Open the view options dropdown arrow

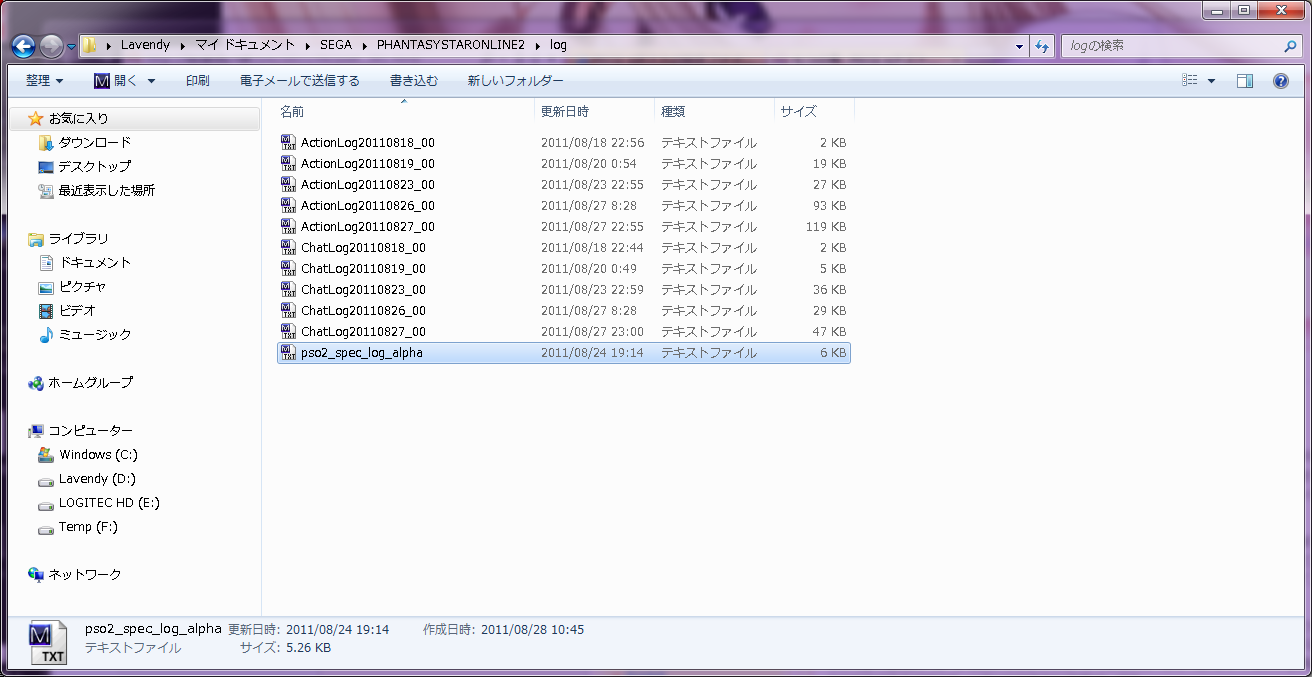click(1211, 80)
